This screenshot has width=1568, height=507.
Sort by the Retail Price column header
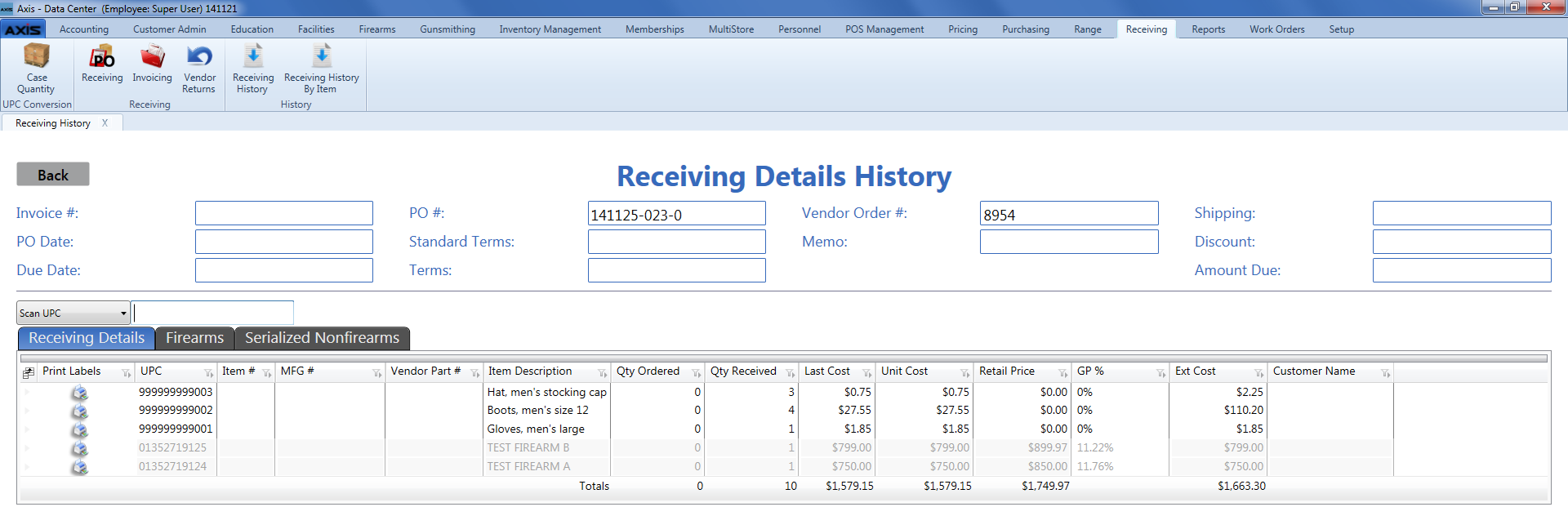tap(1006, 371)
